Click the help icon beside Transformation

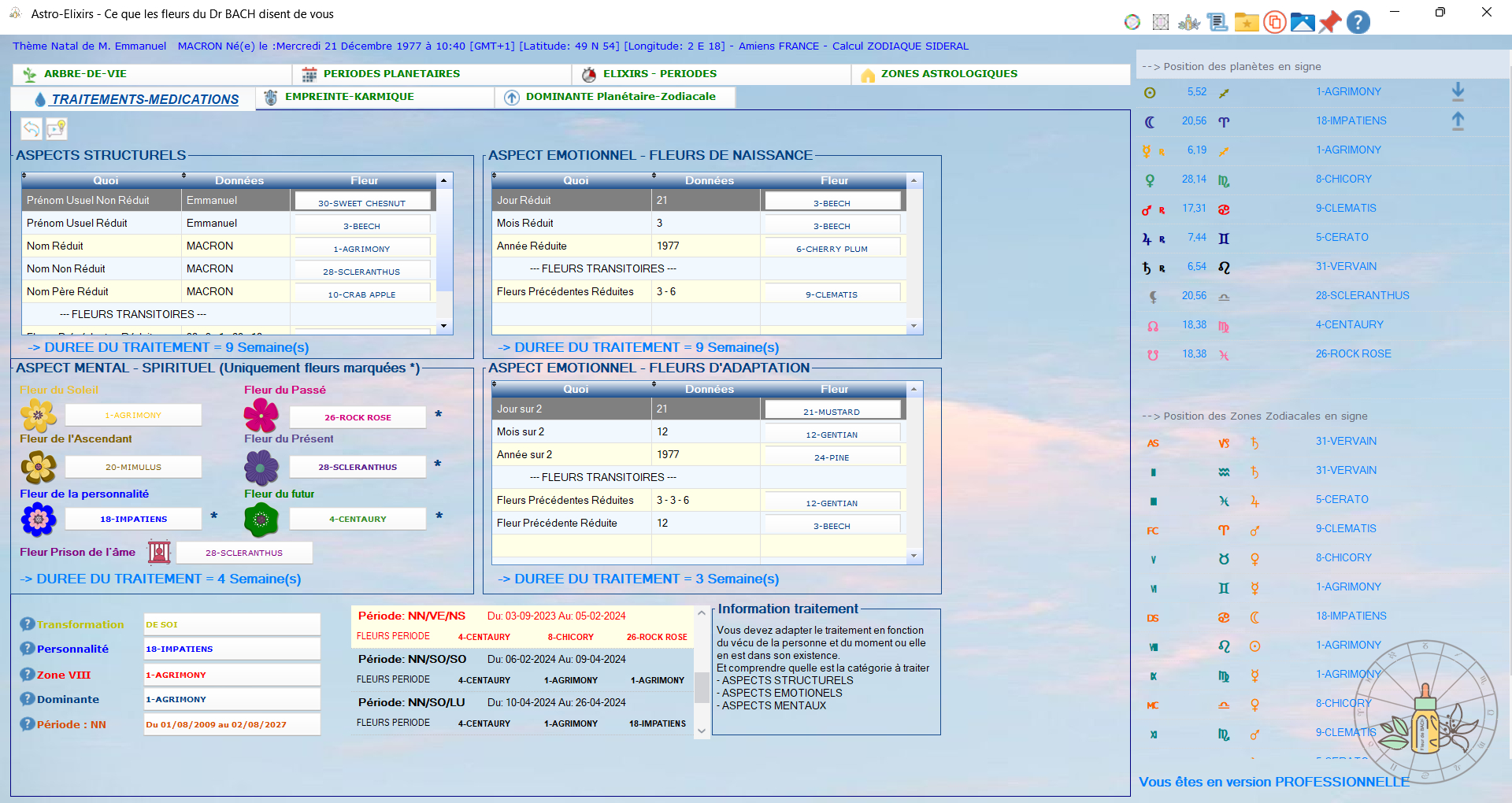coord(28,624)
